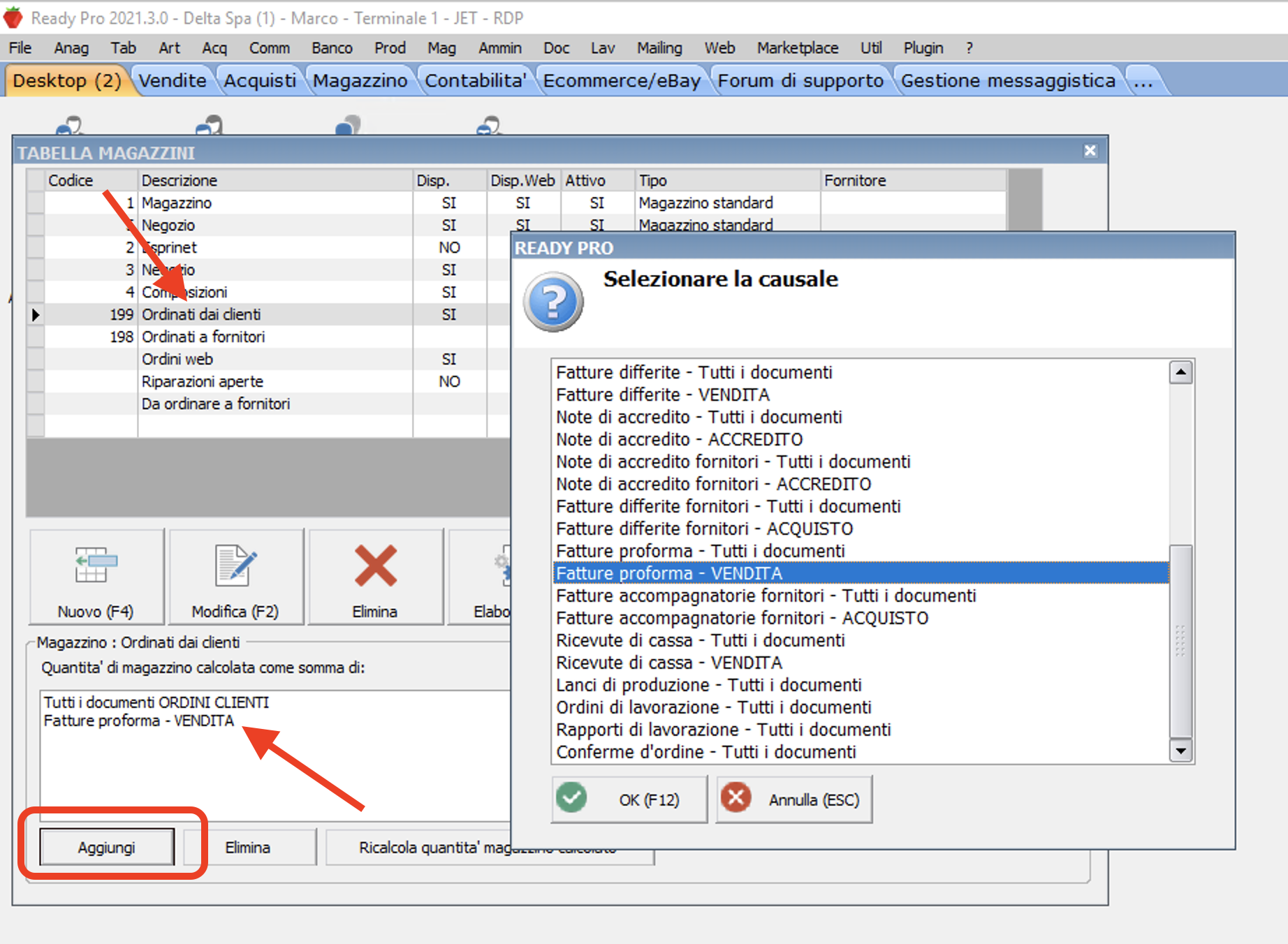This screenshot has height=944, width=1288.
Task: Click the Fornitore column header
Action: [914, 180]
